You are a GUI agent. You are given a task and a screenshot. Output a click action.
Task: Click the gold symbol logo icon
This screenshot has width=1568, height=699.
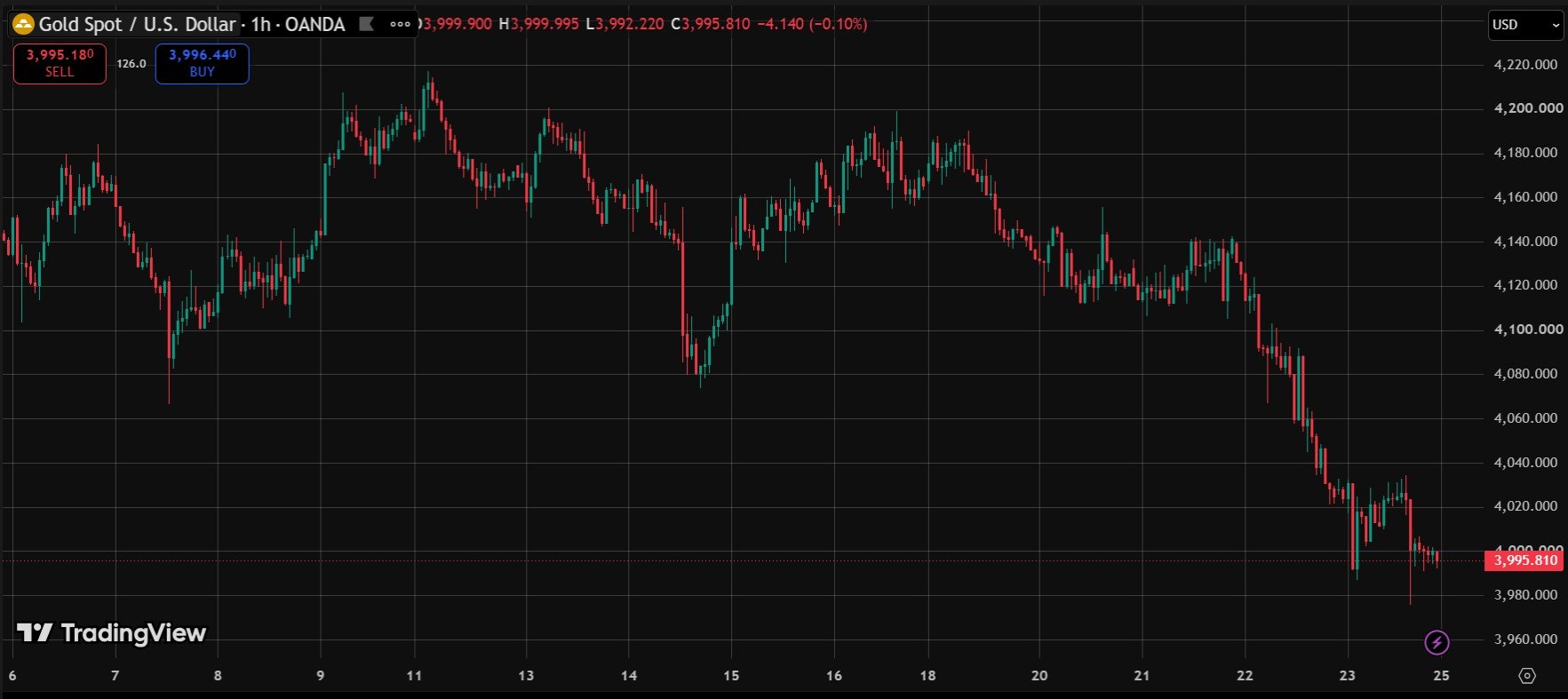pos(23,24)
